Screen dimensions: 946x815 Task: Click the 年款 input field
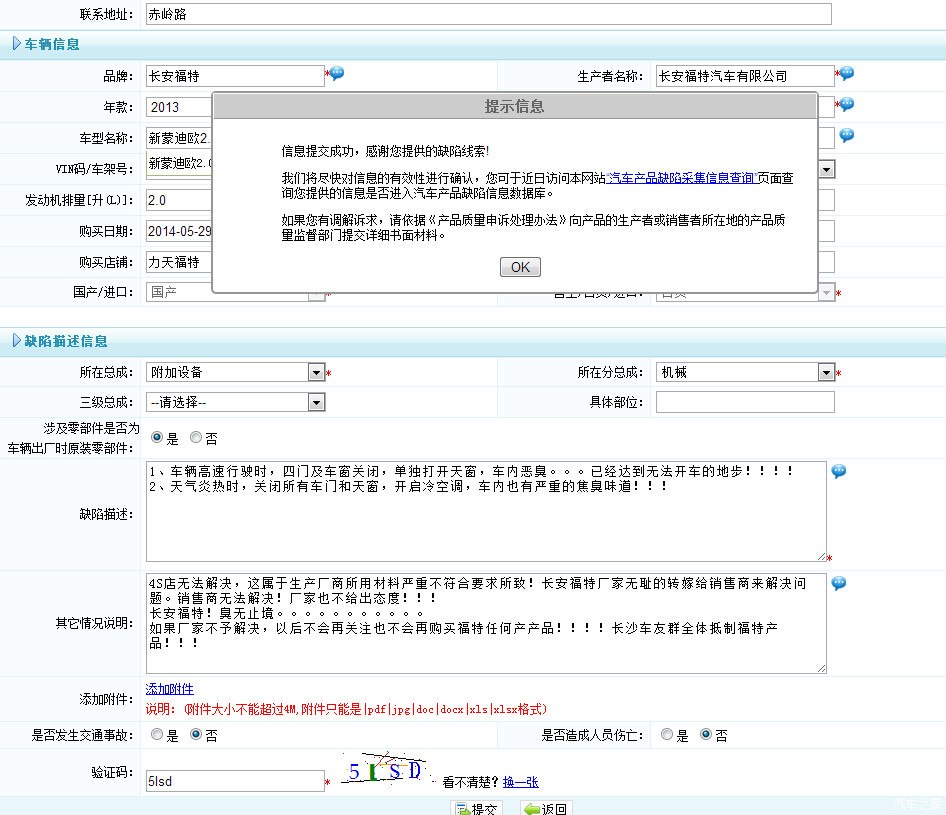(179, 107)
